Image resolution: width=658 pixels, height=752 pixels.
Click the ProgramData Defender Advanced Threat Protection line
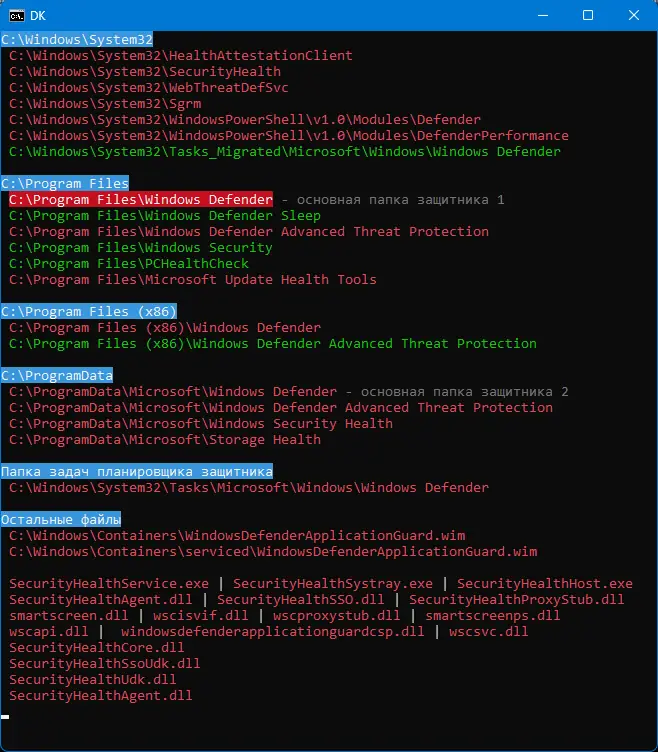(281, 408)
